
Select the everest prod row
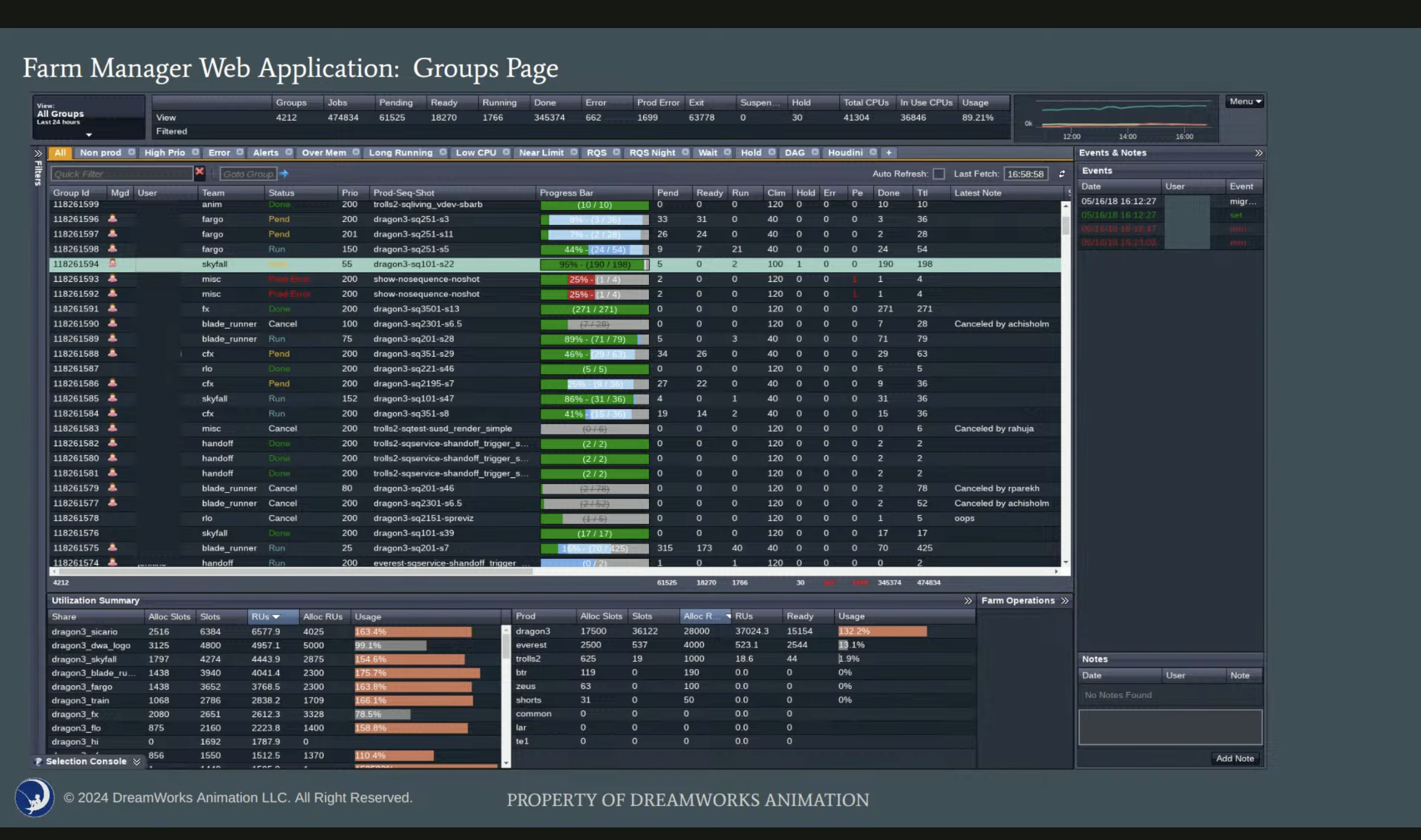(x=743, y=645)
